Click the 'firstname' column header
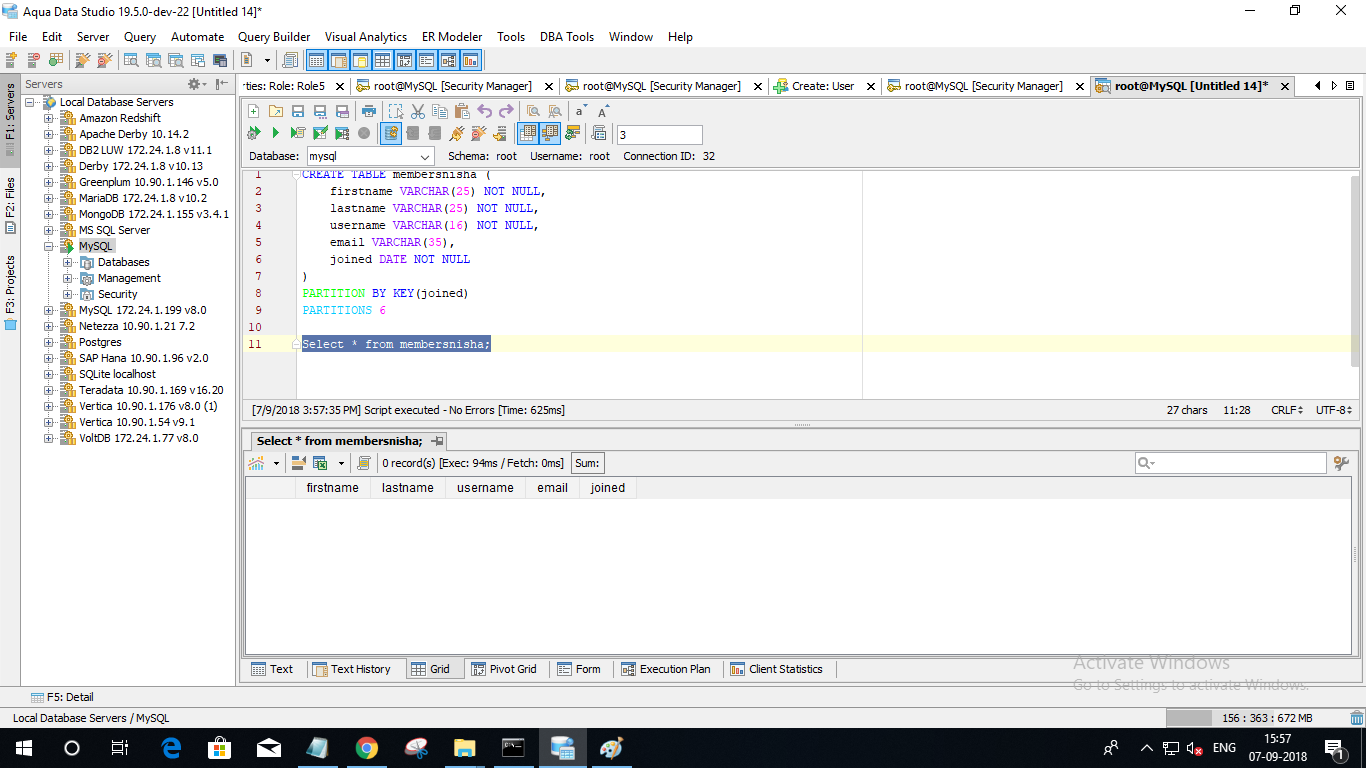1366x768 pixels. (x=333, y=488)
